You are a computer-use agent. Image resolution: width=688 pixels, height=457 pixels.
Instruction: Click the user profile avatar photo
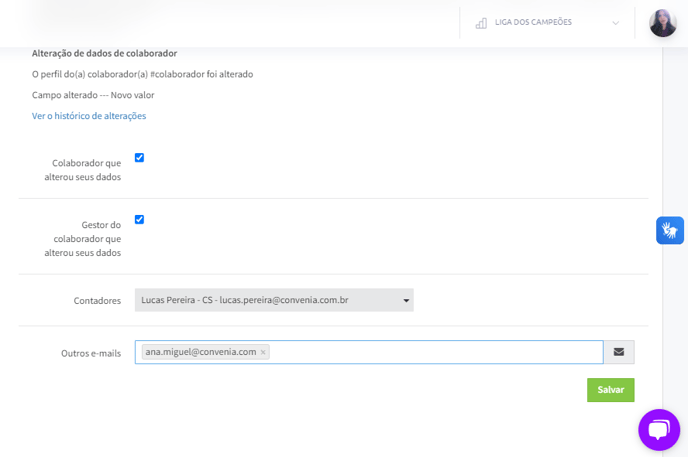(x=663, y=23)
